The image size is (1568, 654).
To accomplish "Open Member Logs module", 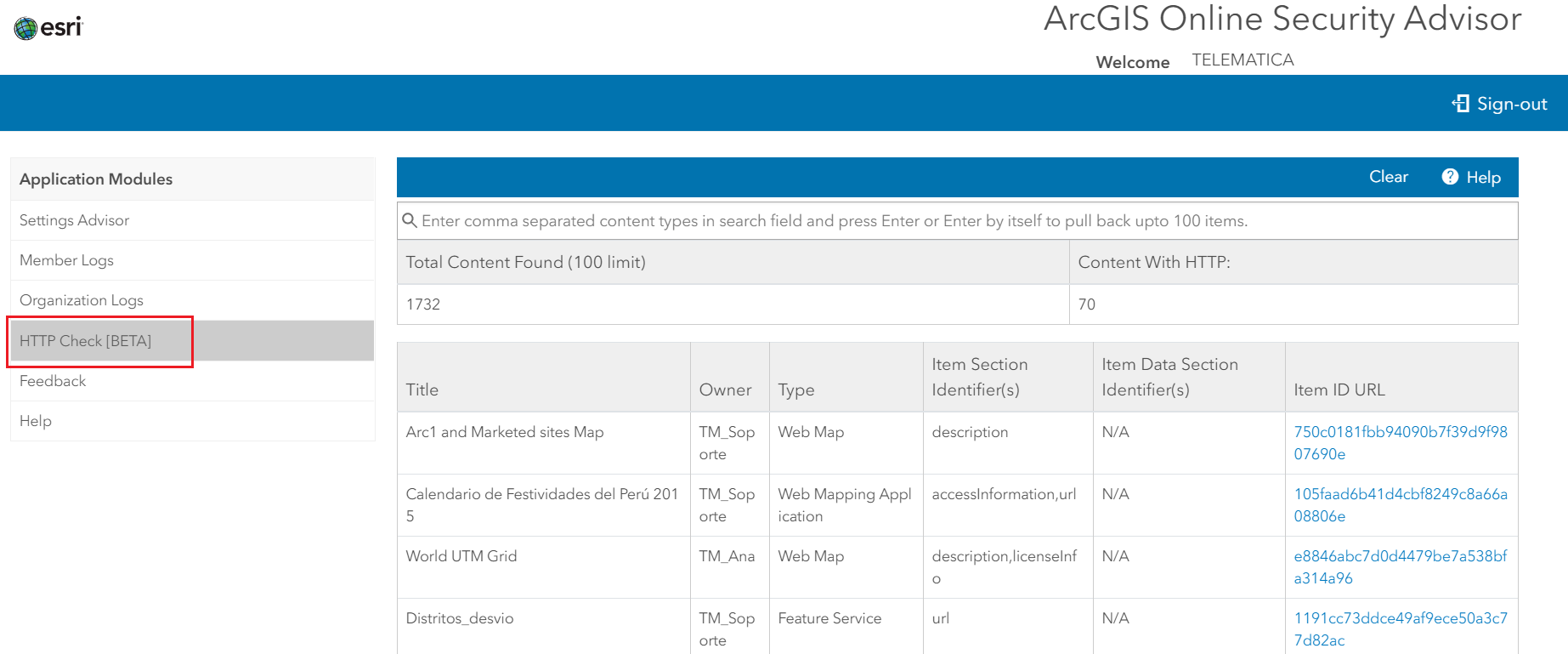I will 66,260.
